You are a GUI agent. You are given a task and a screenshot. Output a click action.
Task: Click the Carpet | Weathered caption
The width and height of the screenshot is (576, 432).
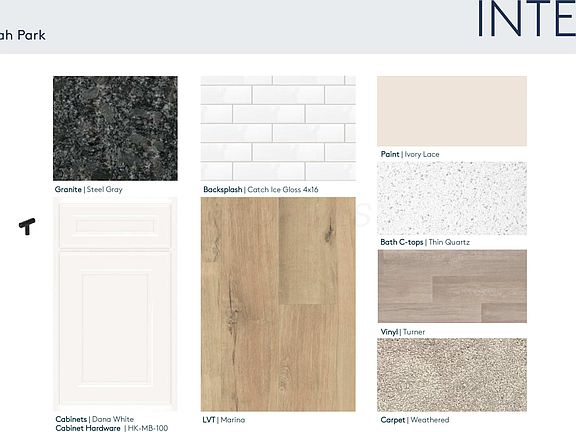pos(415,420)
